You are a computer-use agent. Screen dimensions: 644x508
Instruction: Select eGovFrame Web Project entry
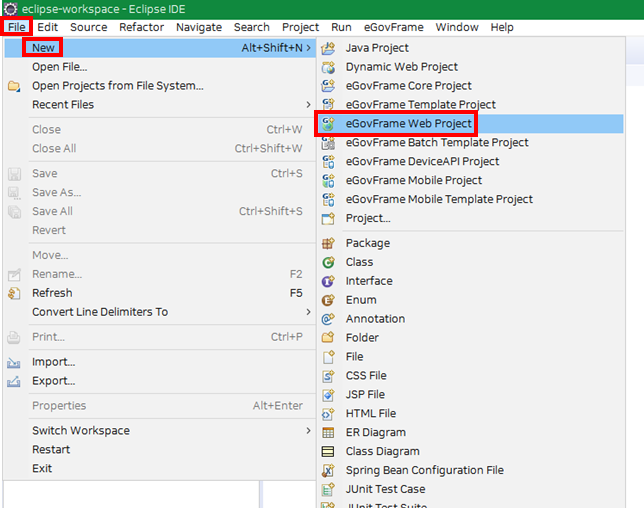[471, 124]
